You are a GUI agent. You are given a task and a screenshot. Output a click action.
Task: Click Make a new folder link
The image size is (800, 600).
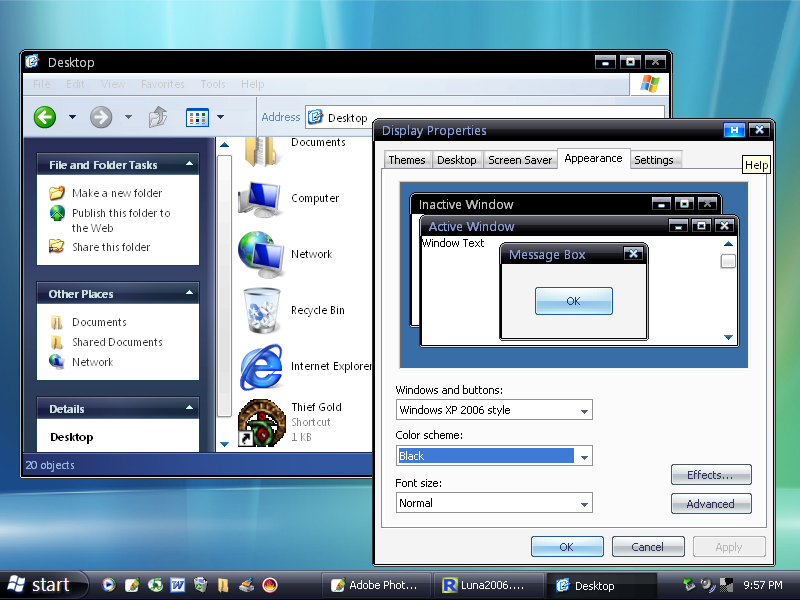(x=116, y=193)
